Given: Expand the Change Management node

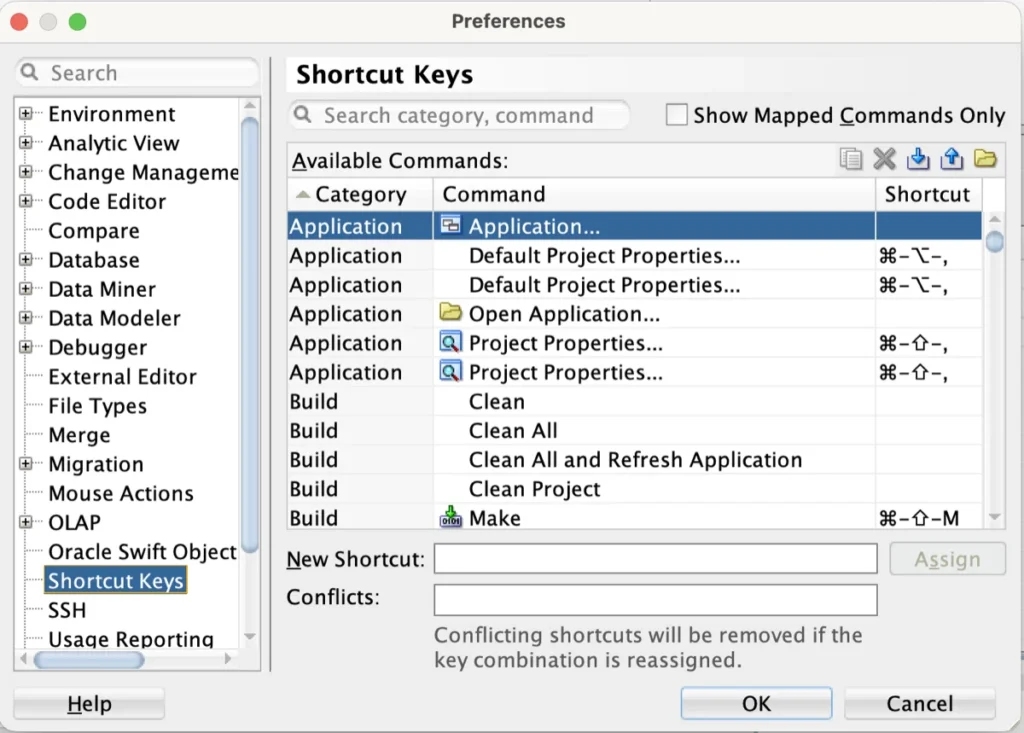Looking at the screenshot, I should point(25,172).
